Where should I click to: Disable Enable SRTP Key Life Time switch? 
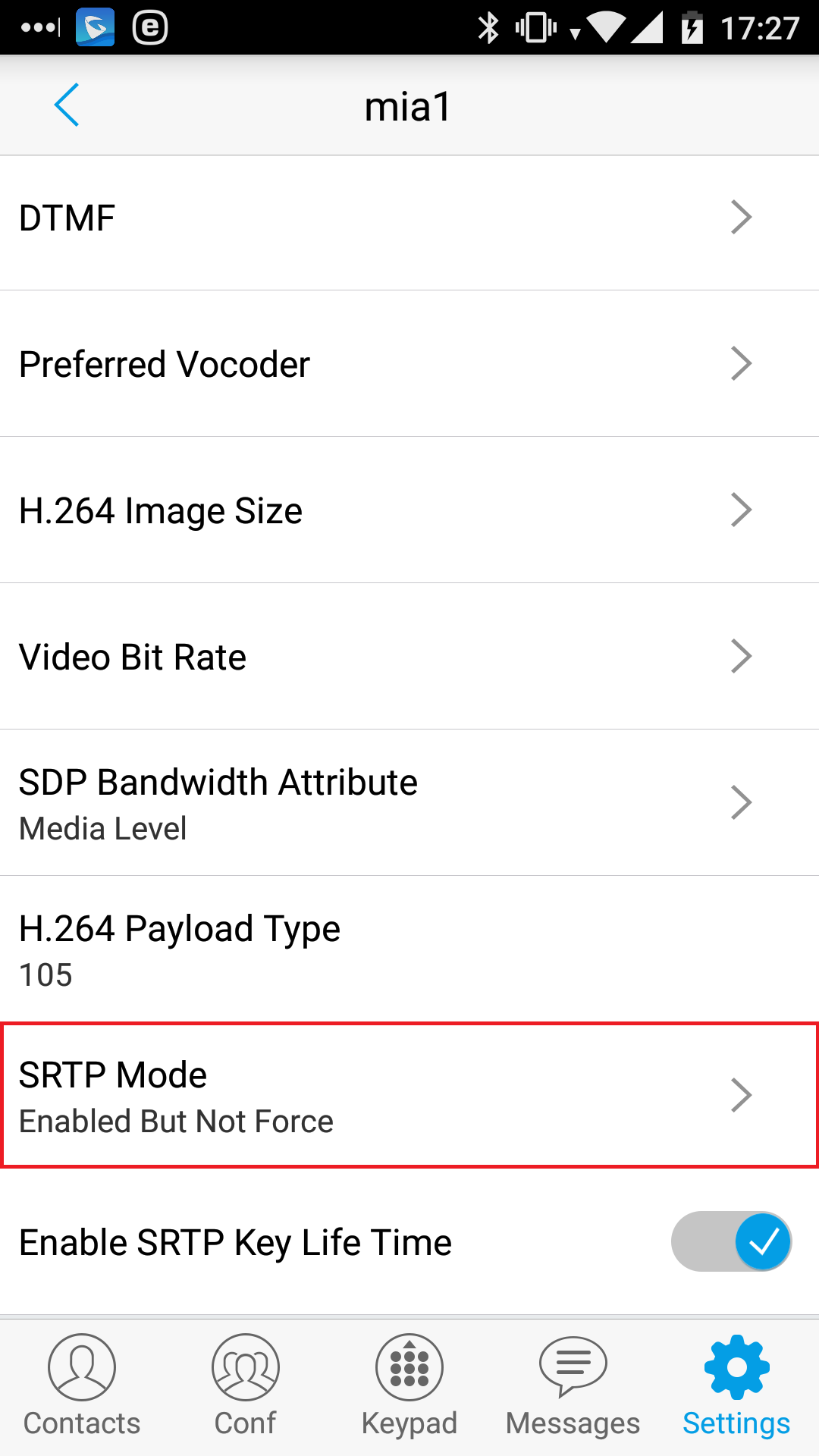pyautogui.click(x=731, y=1241)
